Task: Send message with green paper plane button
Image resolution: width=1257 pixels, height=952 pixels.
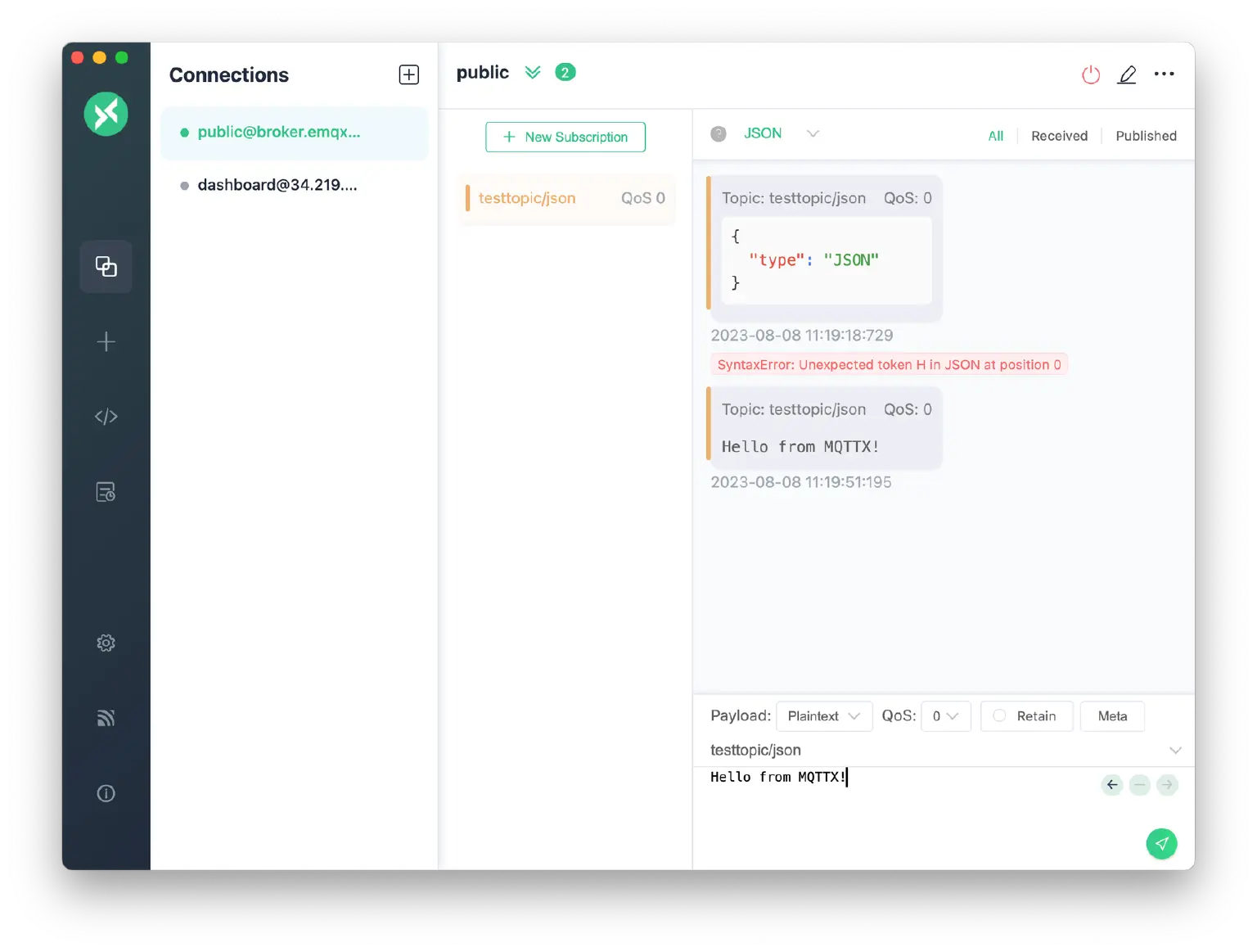Action: [x=1161, y=843]
